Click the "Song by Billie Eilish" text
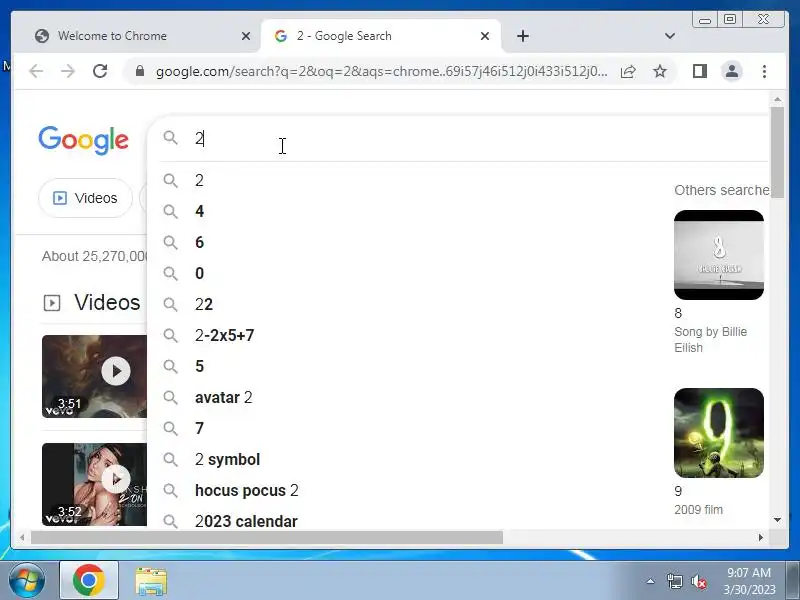The height and width of the screenshot is (600, 800). point(711,340)
